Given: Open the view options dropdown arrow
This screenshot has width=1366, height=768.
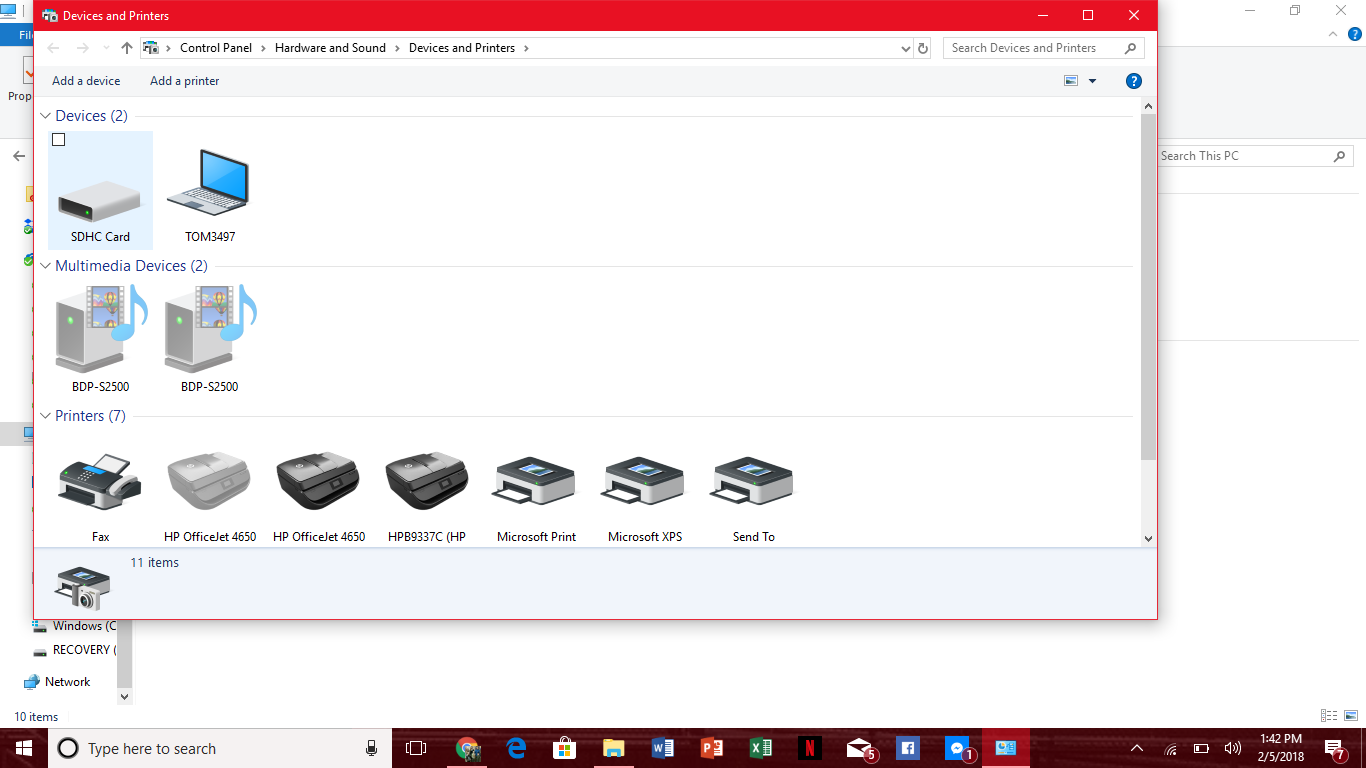Looking at the screenshot, I should pyautogui.click(x=1092, y=81).
